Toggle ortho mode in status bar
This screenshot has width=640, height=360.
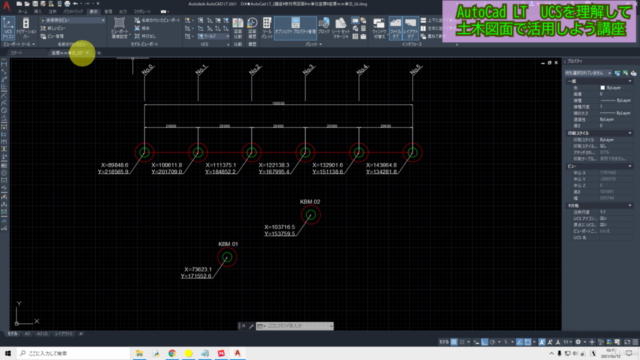(484, 342)
